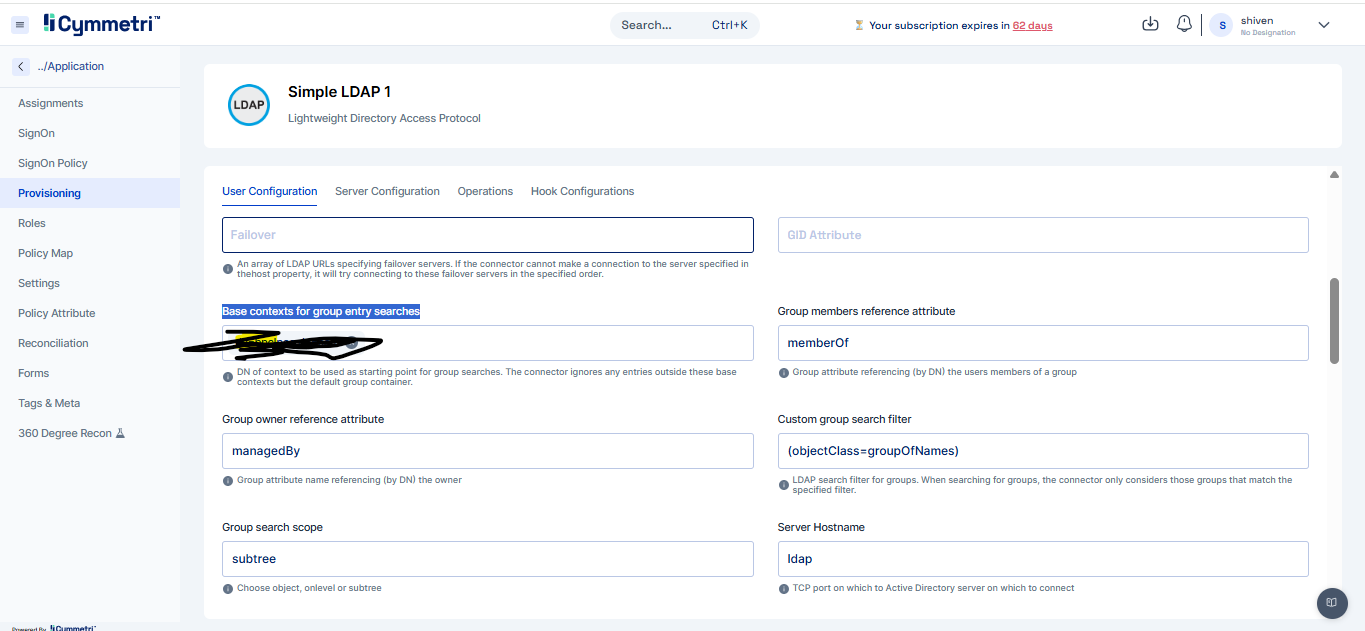The width and height of the screenshot is (1365, 631).
Task: Open Policy Map in sidebar
Action: [x=90, y=253]
